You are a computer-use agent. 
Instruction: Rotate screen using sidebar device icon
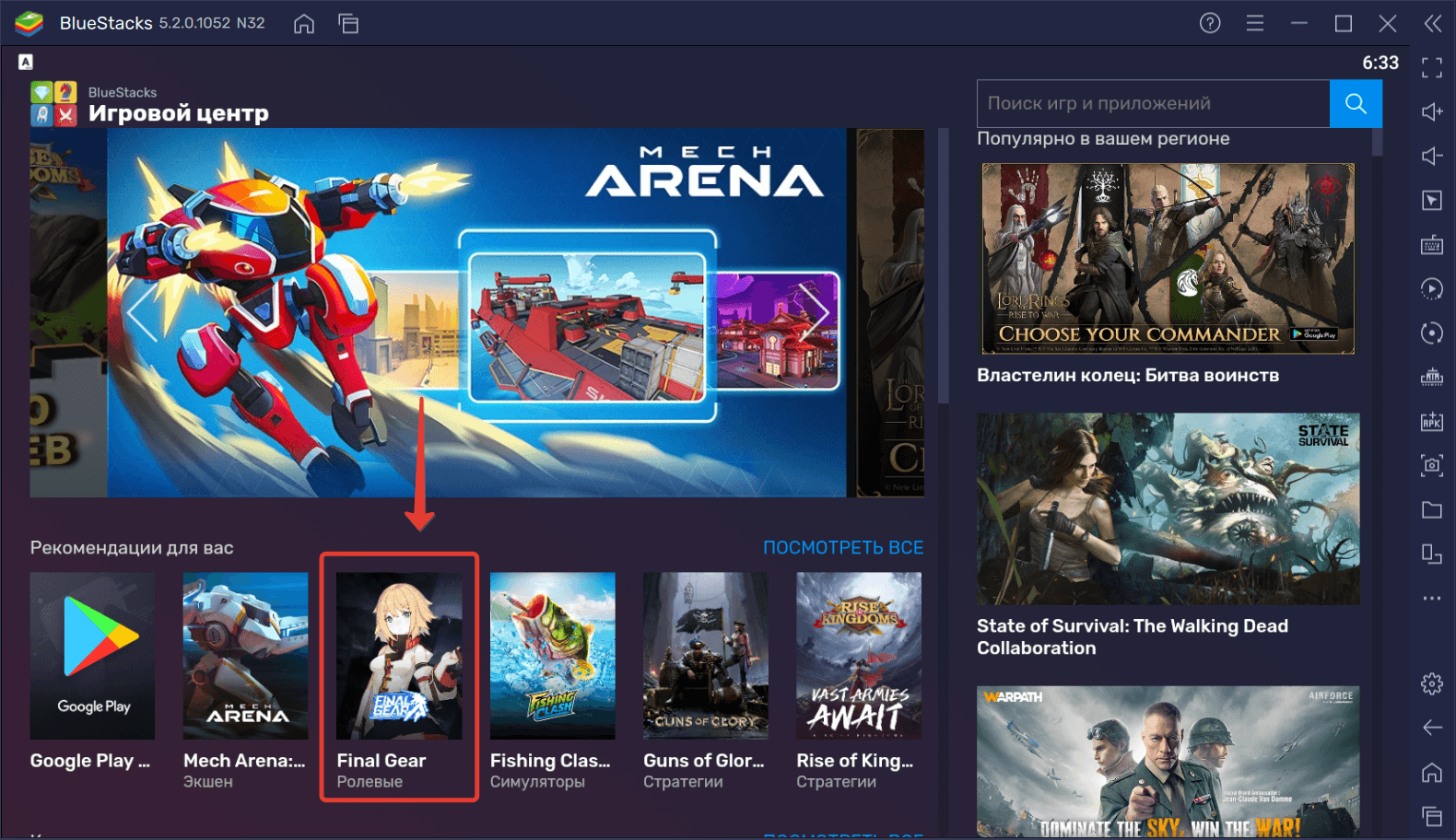pyautogui.click(x=1432, y=554)
